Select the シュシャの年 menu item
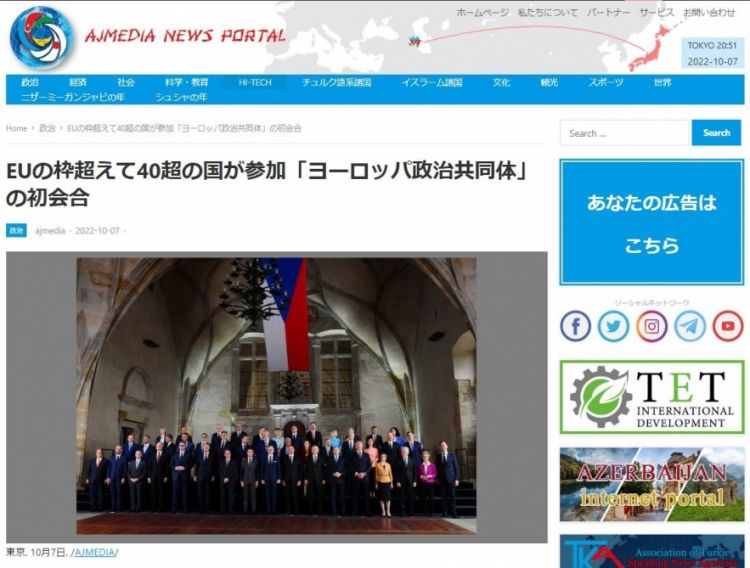750x568 pixels. coord(181,97)
